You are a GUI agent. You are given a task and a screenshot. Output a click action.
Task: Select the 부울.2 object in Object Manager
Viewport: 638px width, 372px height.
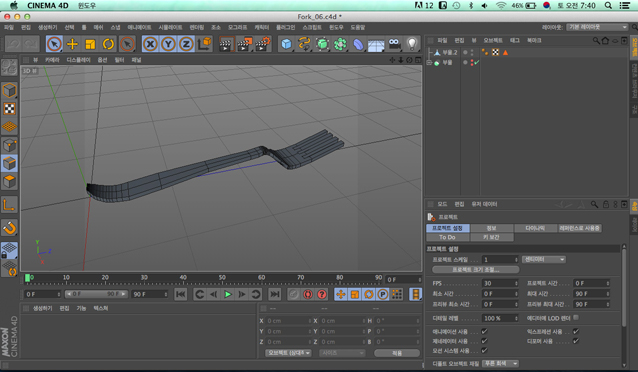(450, 53)
